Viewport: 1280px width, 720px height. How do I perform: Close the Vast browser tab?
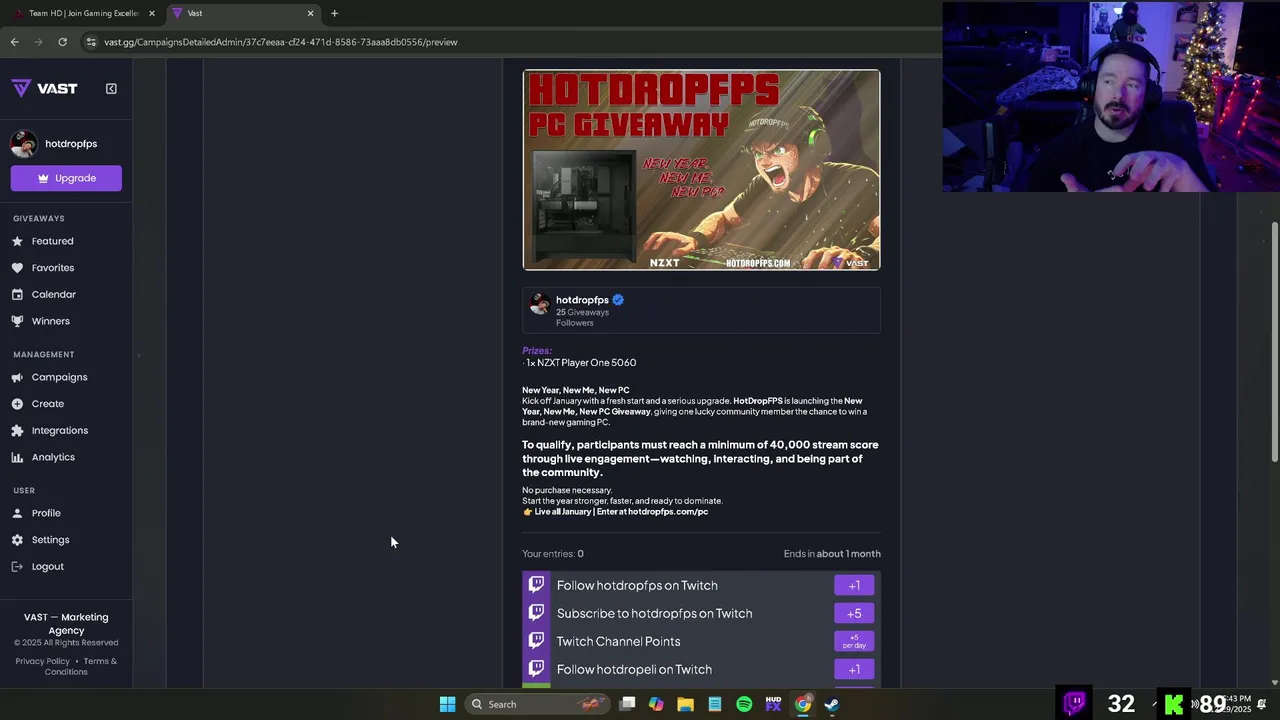click(x=310, y=13)
